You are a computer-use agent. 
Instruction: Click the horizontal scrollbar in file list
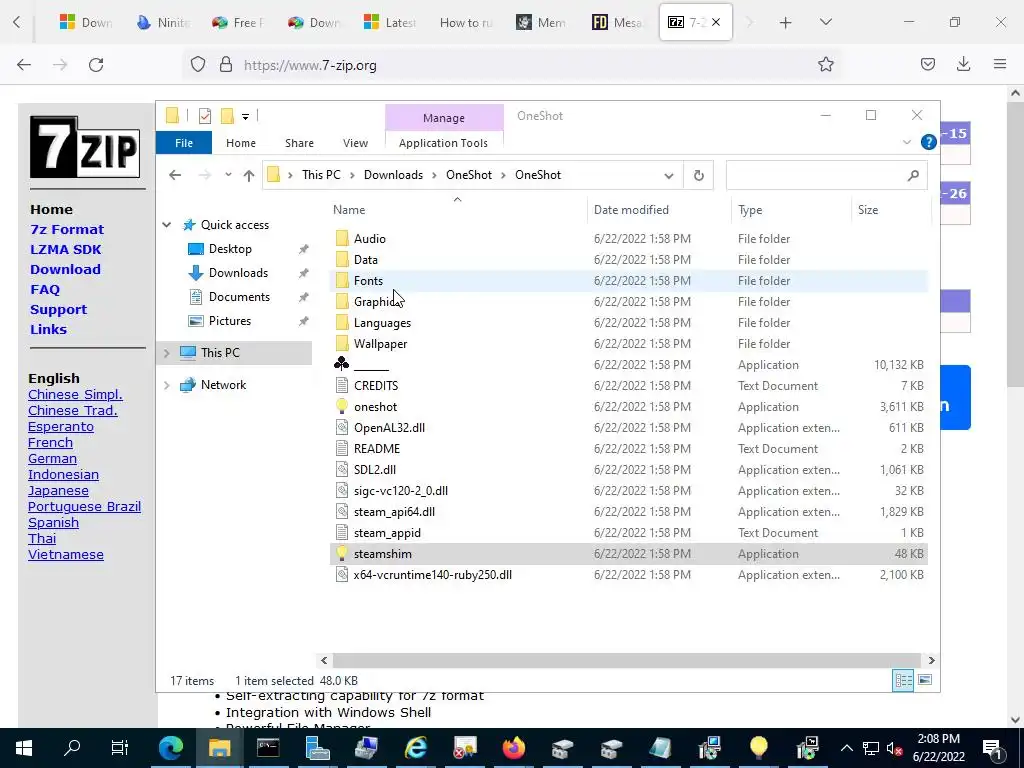pos(627,660)
